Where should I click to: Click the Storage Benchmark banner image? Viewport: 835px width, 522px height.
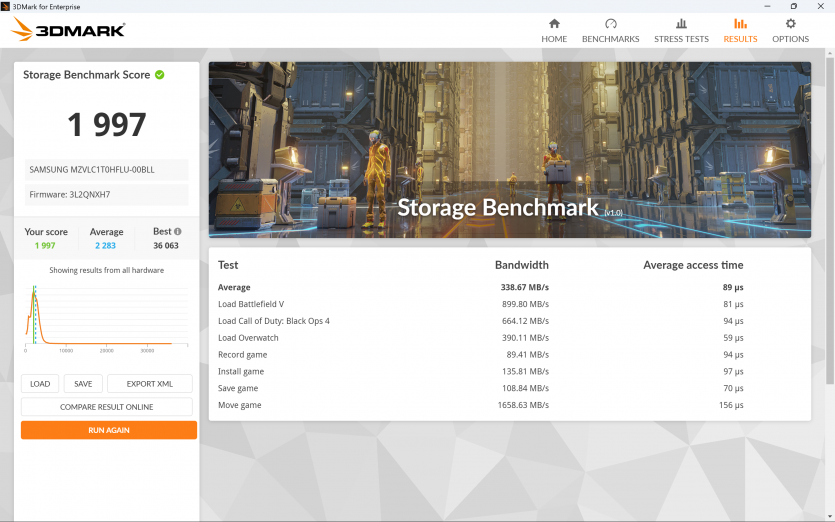tap(509, 150)
